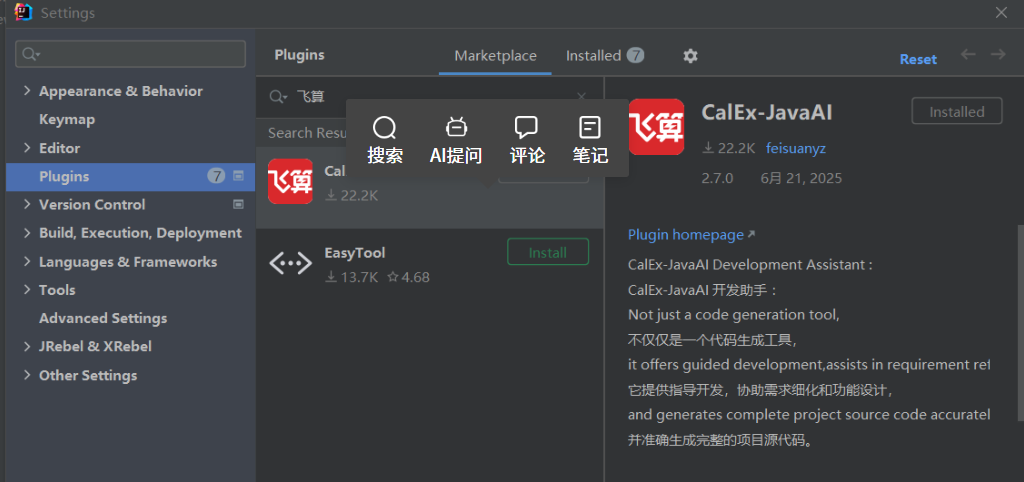The image size is (1024, 482).
Task: Expand the Tools section
Action: pos(27,289)
